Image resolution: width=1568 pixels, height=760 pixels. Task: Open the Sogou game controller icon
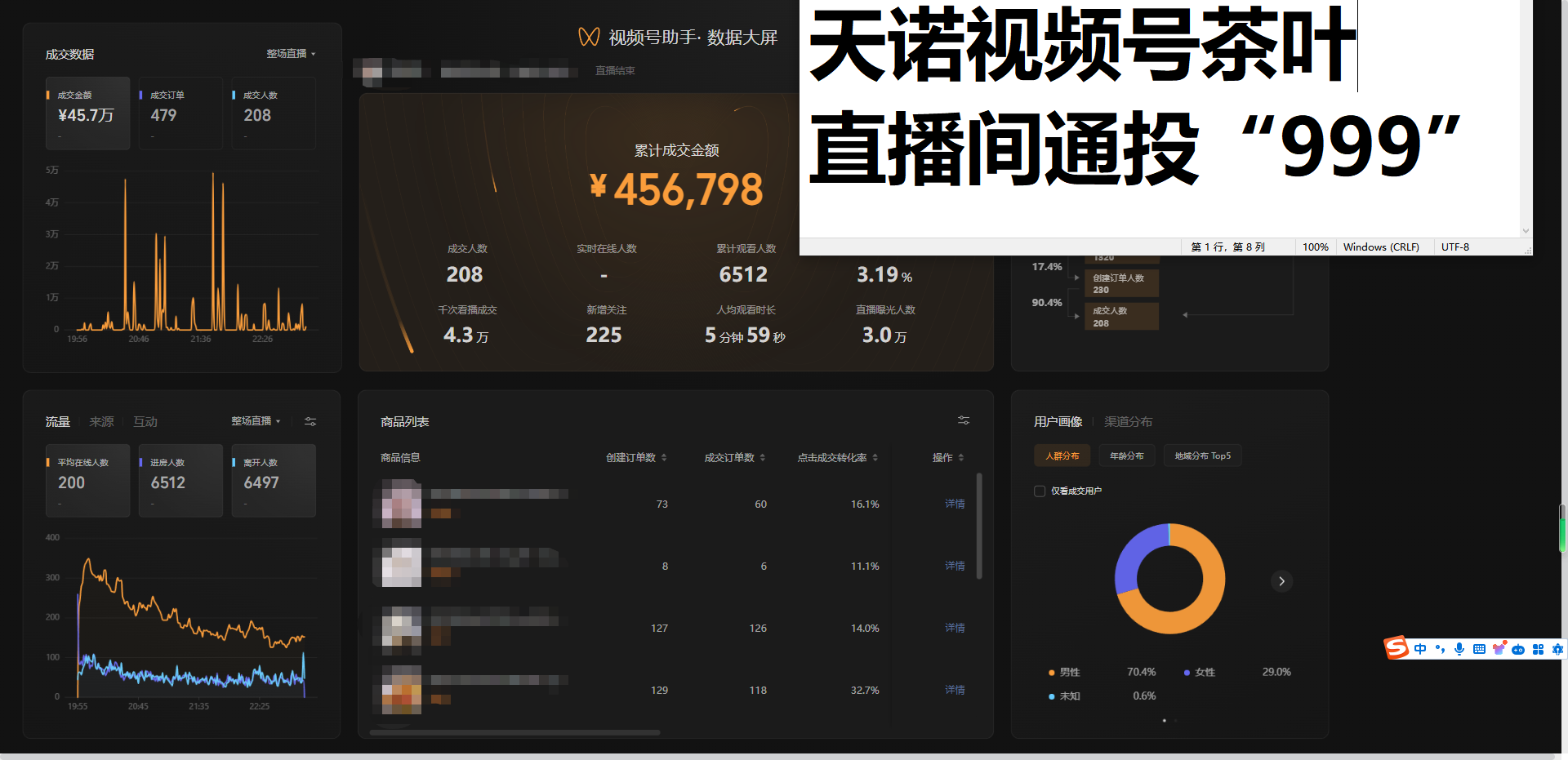[x=1518, y=650]
